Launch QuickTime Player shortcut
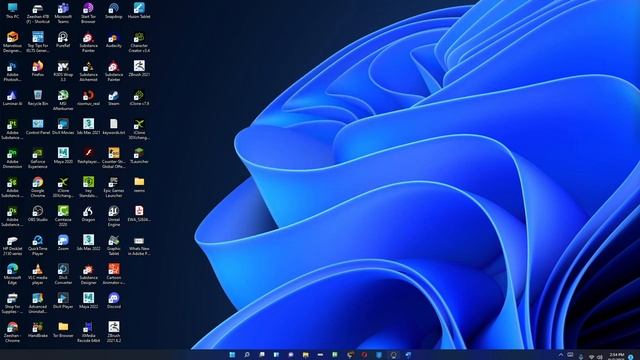The width and height of the screenshot is (640, 360). [38, 245]
